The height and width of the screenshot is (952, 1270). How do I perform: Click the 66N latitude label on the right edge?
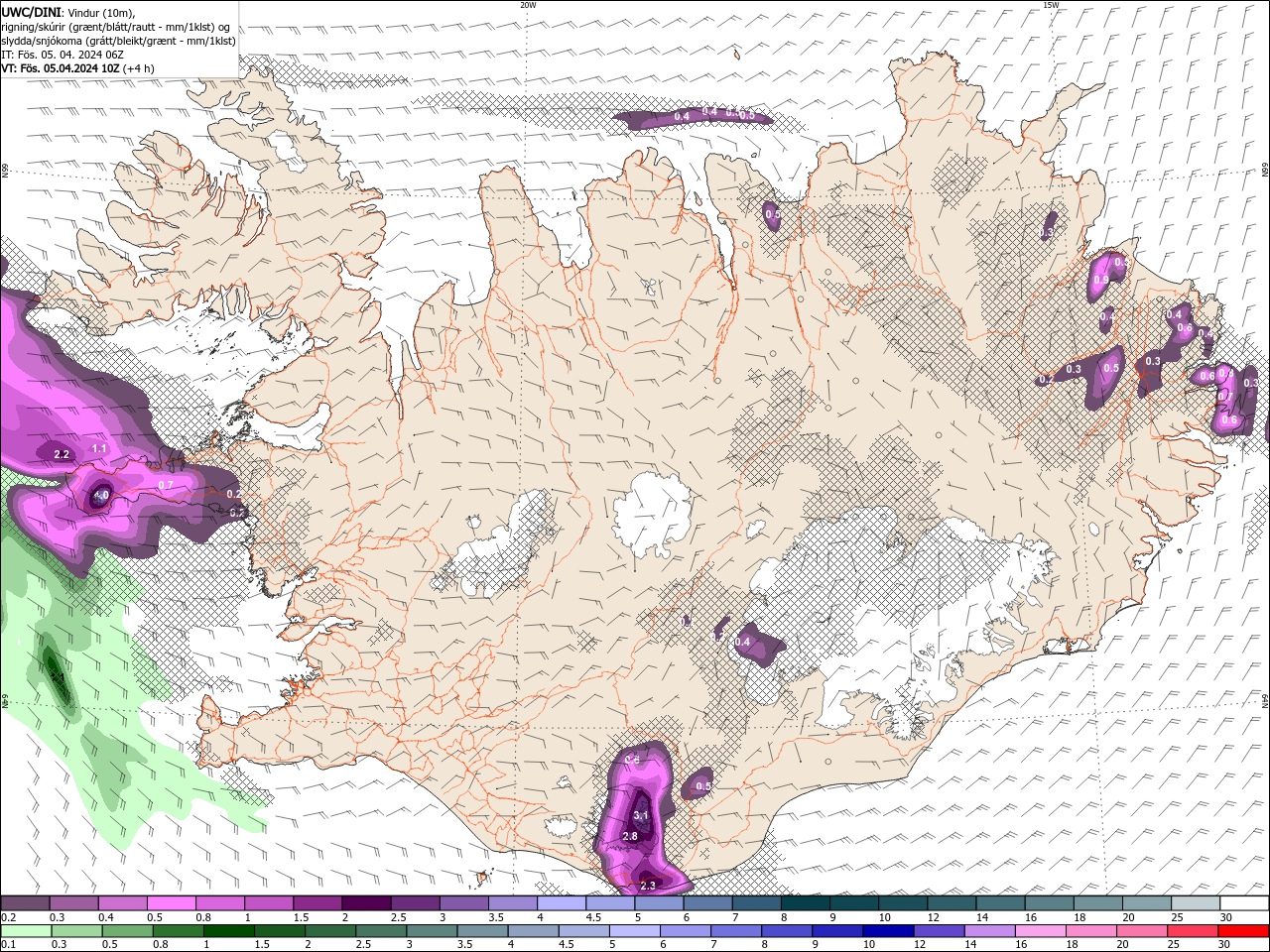1265,172
